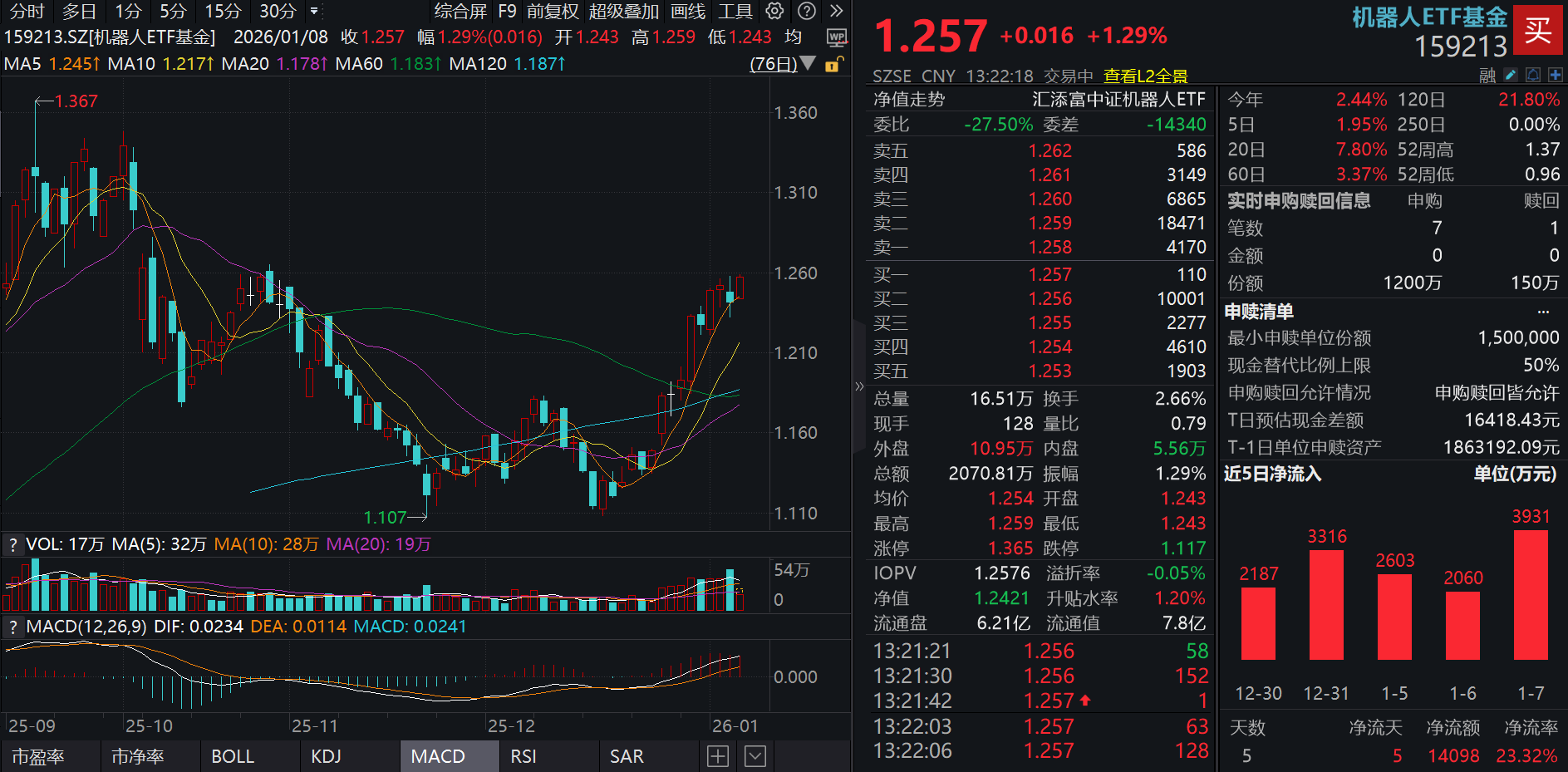
Task: Add stock to watchlist plus icon
Action: (x=1556, y=75)
